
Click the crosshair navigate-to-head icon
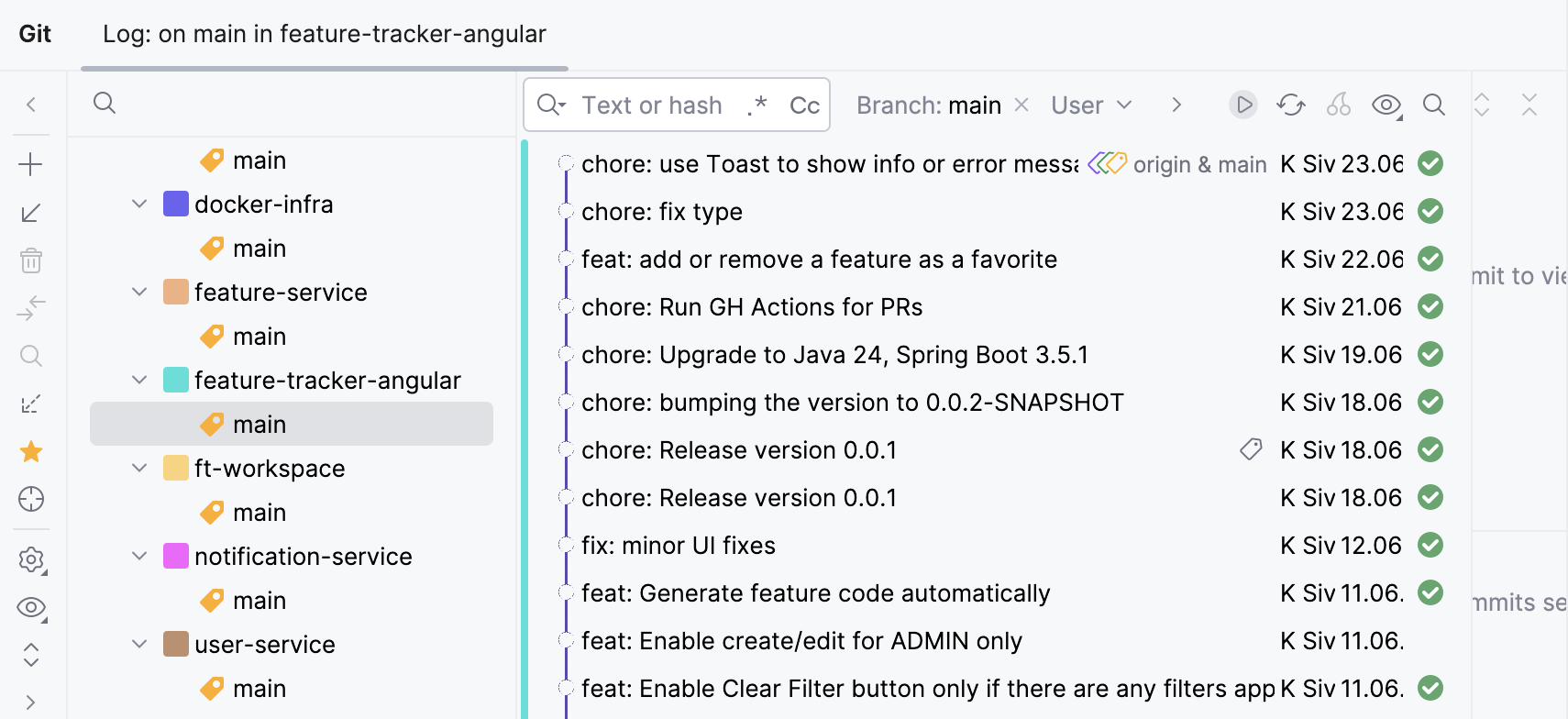[x=30, y=499]
